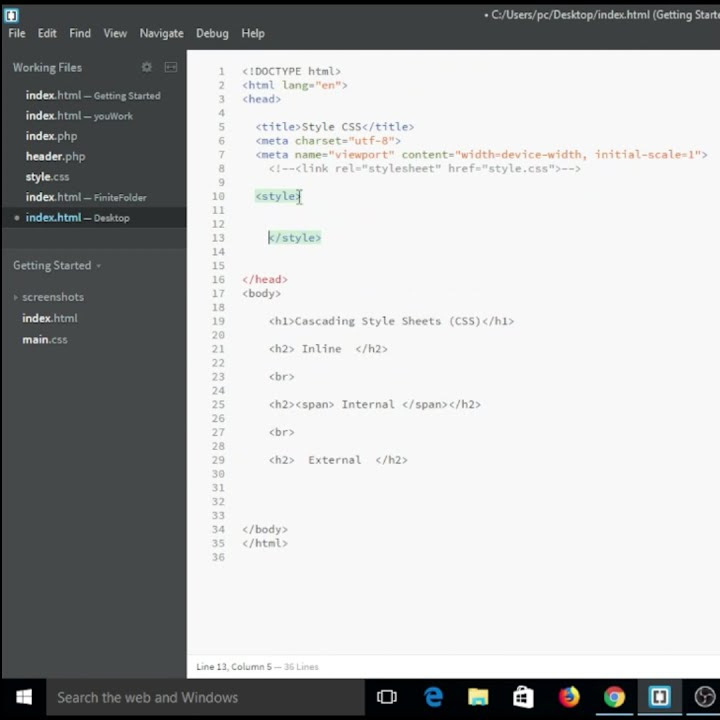Click the Working Files header label
This screenshot has height=720, width=720.
coord(47,68)
